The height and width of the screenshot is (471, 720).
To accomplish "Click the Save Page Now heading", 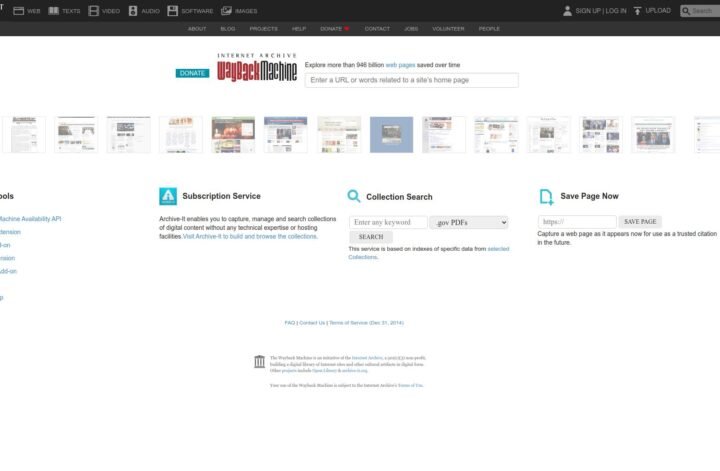I will pyautogui.click(x=590, y=196).
